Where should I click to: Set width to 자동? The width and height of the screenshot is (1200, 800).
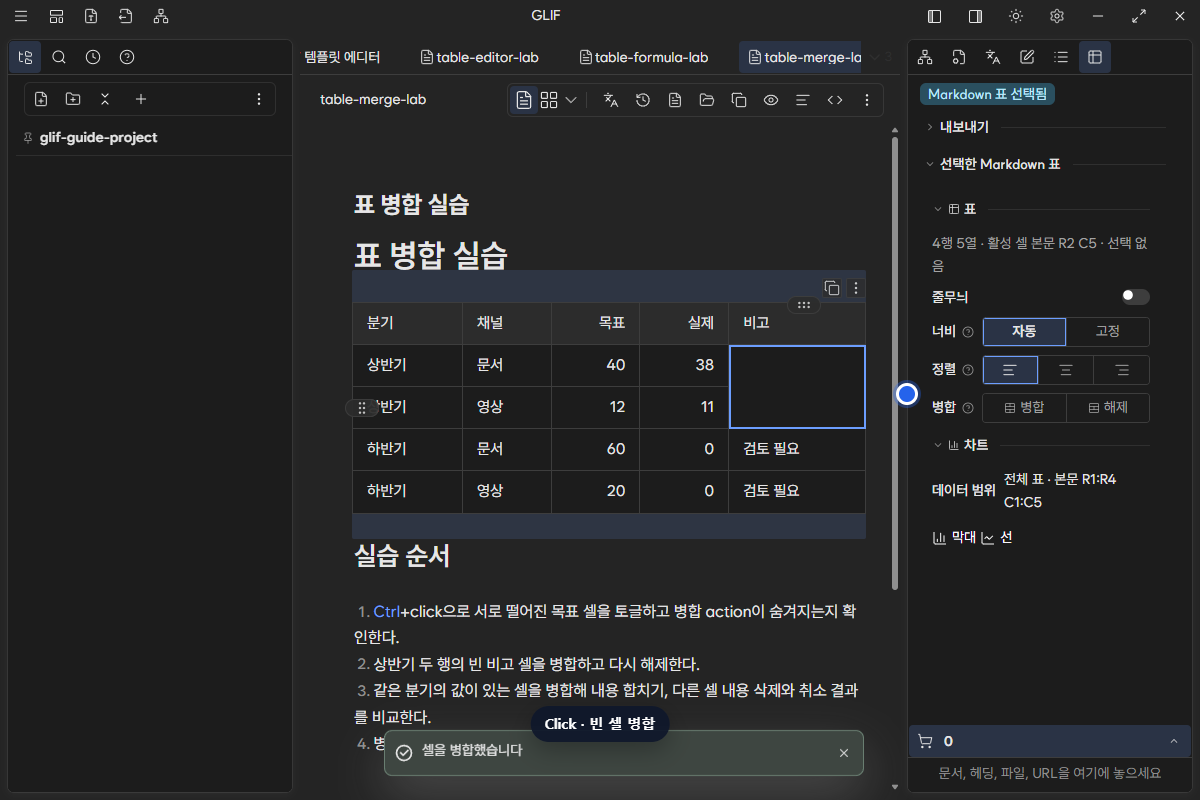pyautogui.click(x=1025, y=331)
